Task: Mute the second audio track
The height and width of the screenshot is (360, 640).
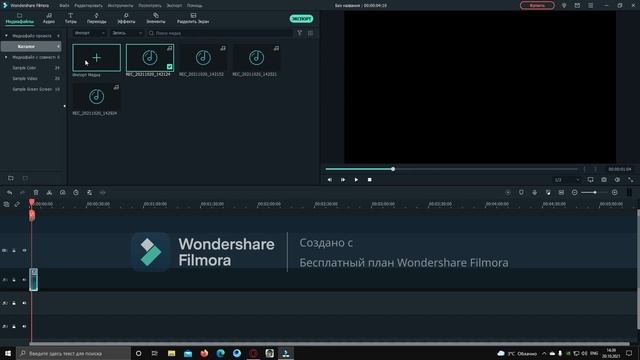Action: click(24, 303)
